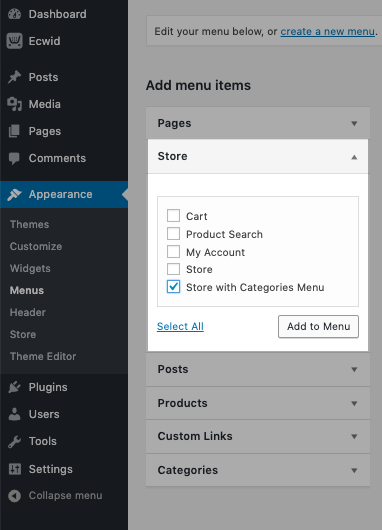Click the Tools wrench icon
The image size is (382, 530).
[x=15, y=441]
